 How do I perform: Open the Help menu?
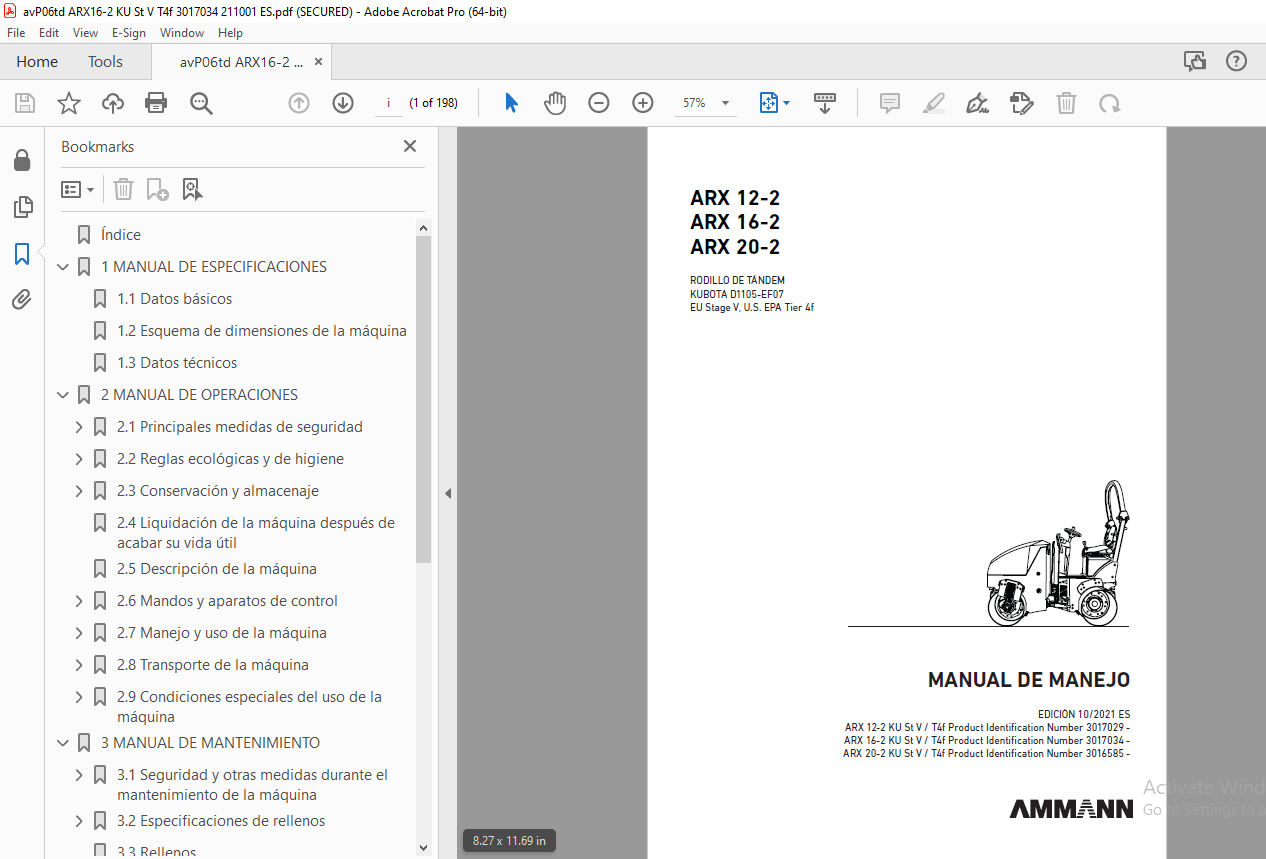[x=230, y=33]
